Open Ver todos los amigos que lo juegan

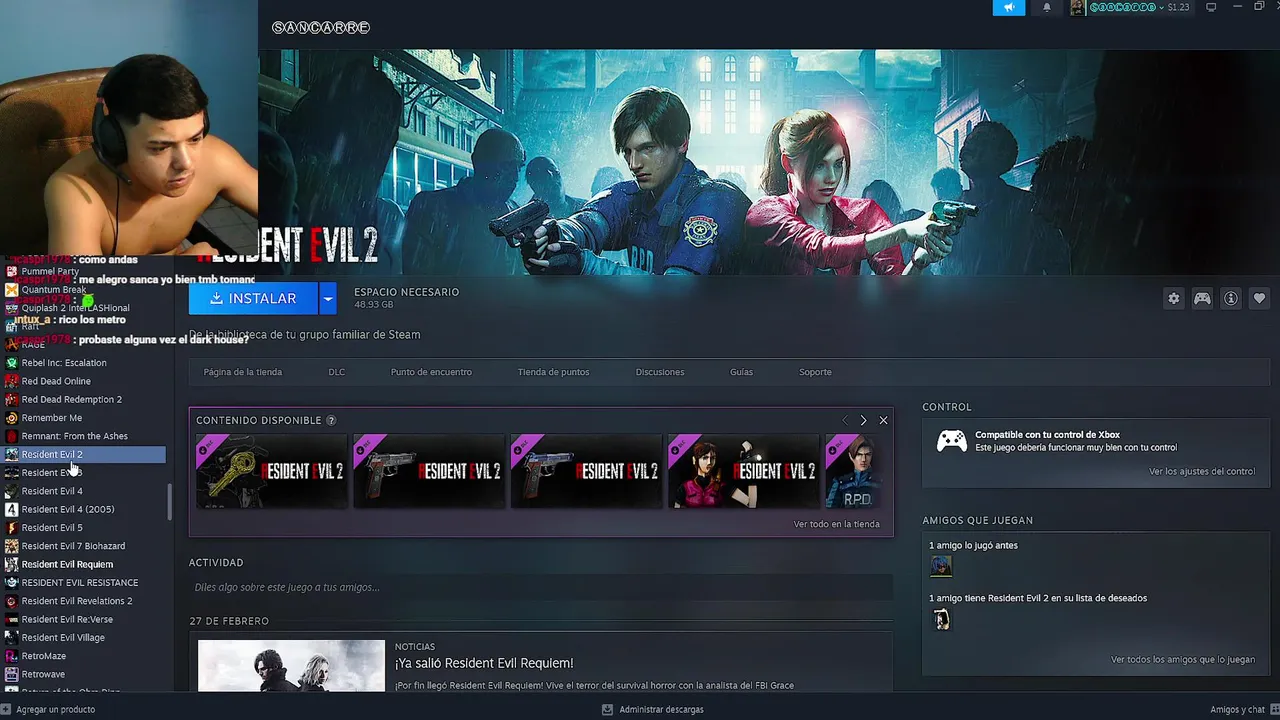pos(1183,660)
